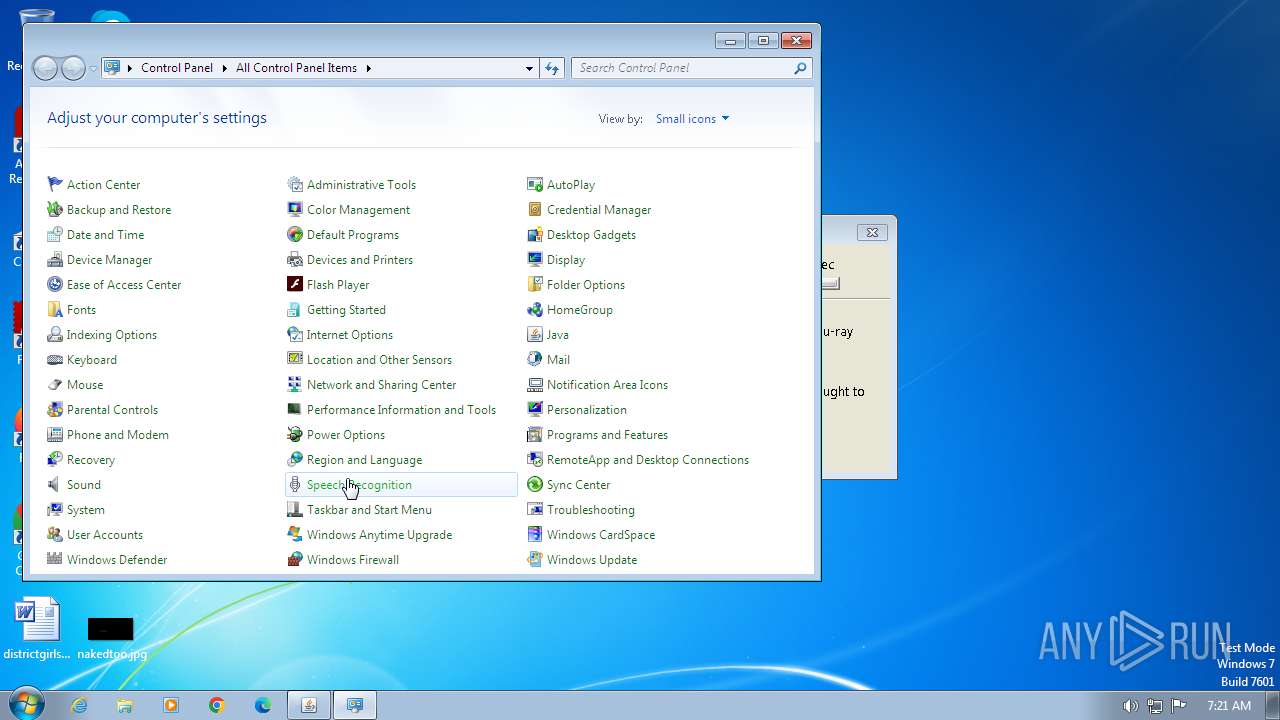Expand the All Control Panel Items breadcrumb arrow
The width and height of the screenshot is (1280, 720).
[x=368, y=68]
